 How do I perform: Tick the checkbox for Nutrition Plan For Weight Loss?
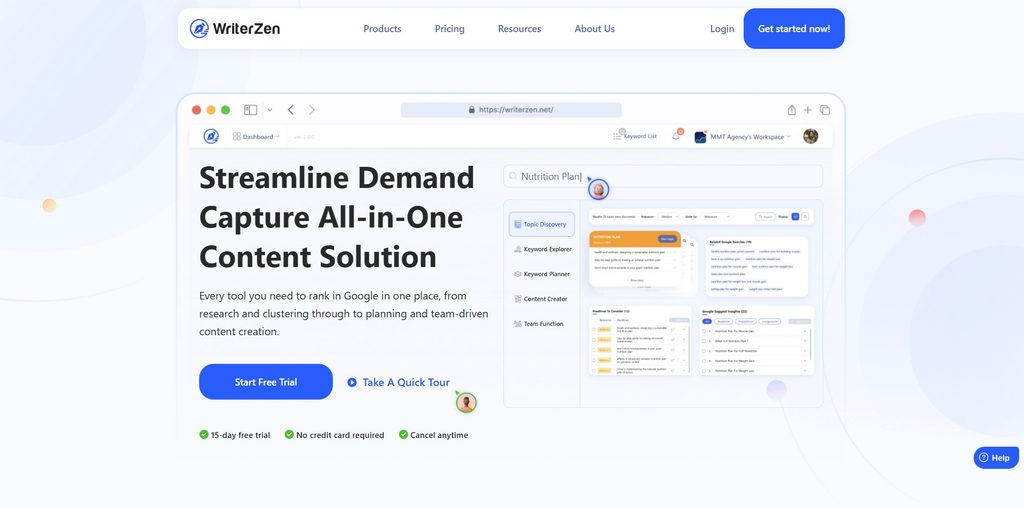(x=704, y=371)
